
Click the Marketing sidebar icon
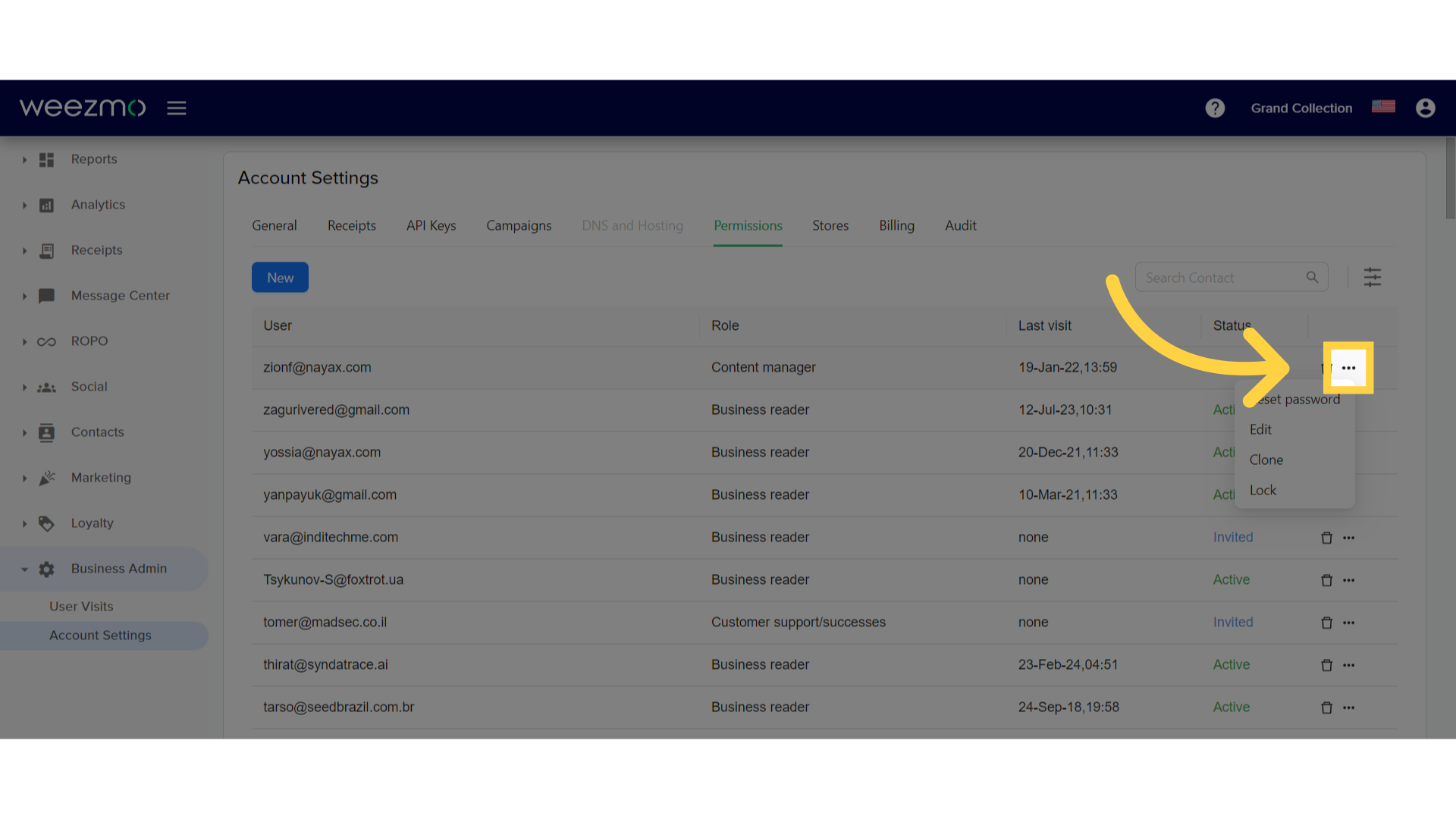[x=46, y=477]
